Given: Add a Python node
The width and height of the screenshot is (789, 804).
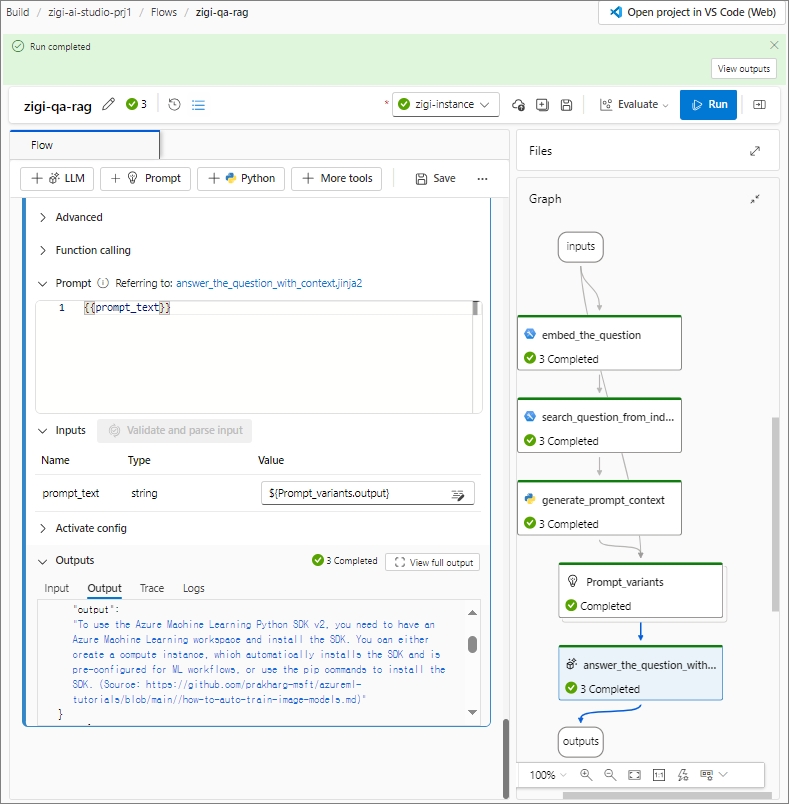Looking at the screenshot, I should point(241,178).
